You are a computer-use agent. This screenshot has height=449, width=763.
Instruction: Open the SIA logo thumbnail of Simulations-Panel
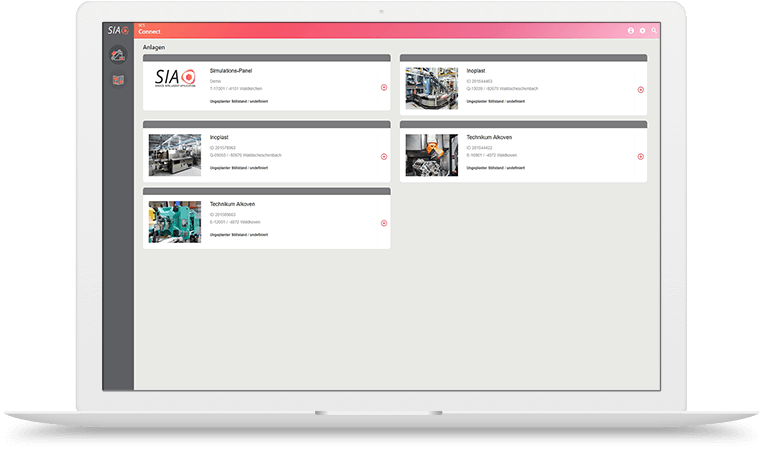175,78
